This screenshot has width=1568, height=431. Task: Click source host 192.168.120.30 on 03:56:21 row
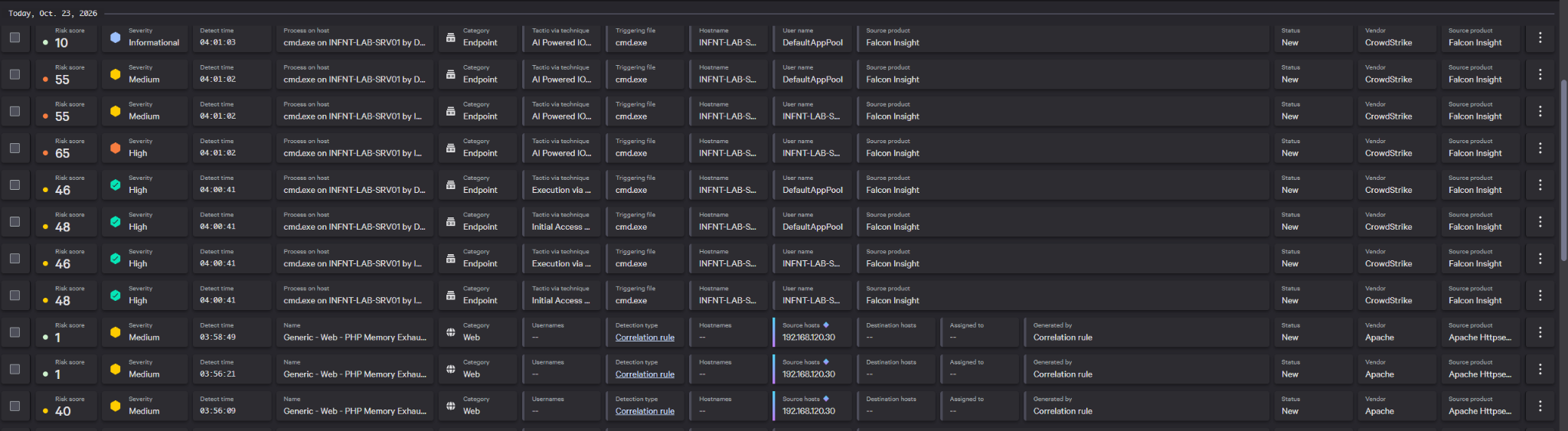click(808, 374)
